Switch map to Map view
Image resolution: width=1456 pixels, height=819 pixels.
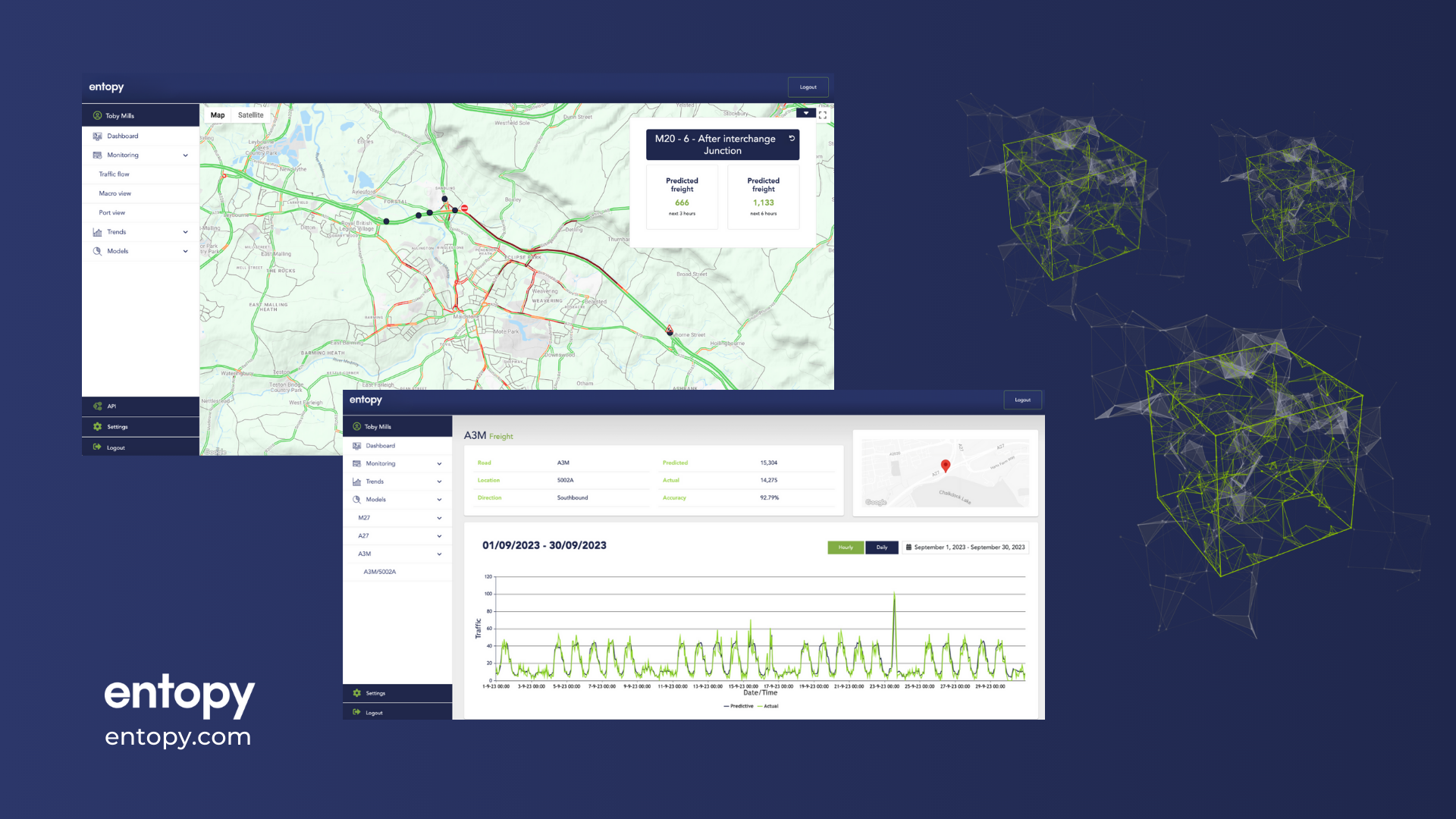pyautogui.click(x=218, y=115)
